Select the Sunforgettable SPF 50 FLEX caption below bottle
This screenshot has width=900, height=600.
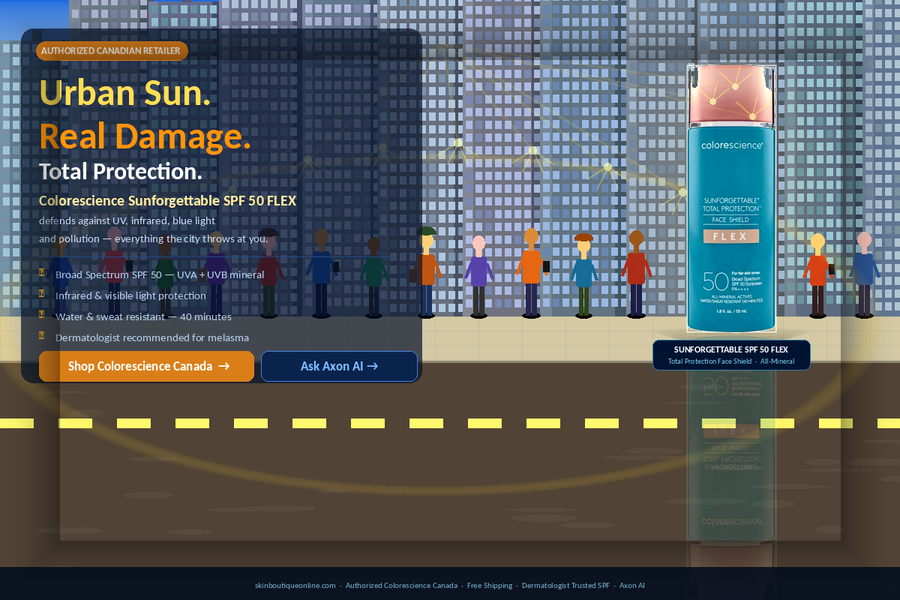(x=731, y=355)
